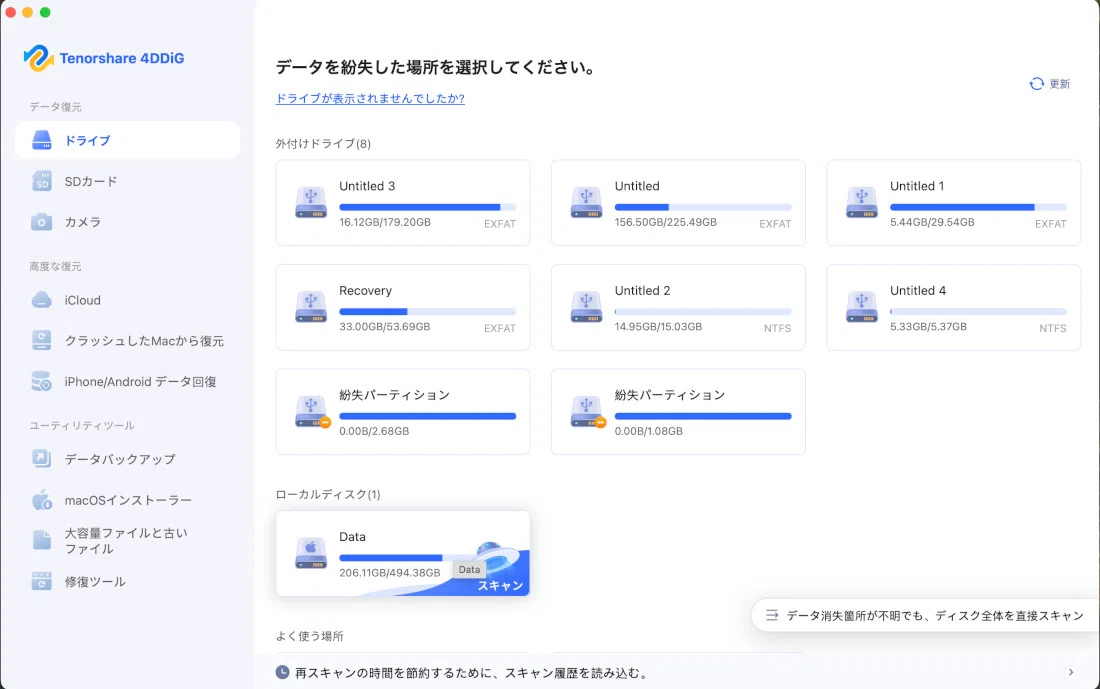The height and width of the screenshot is (689, 1100).
Task: Click スキャン button on Data disk
Action: pyautogui.click(x=500, y=585)
